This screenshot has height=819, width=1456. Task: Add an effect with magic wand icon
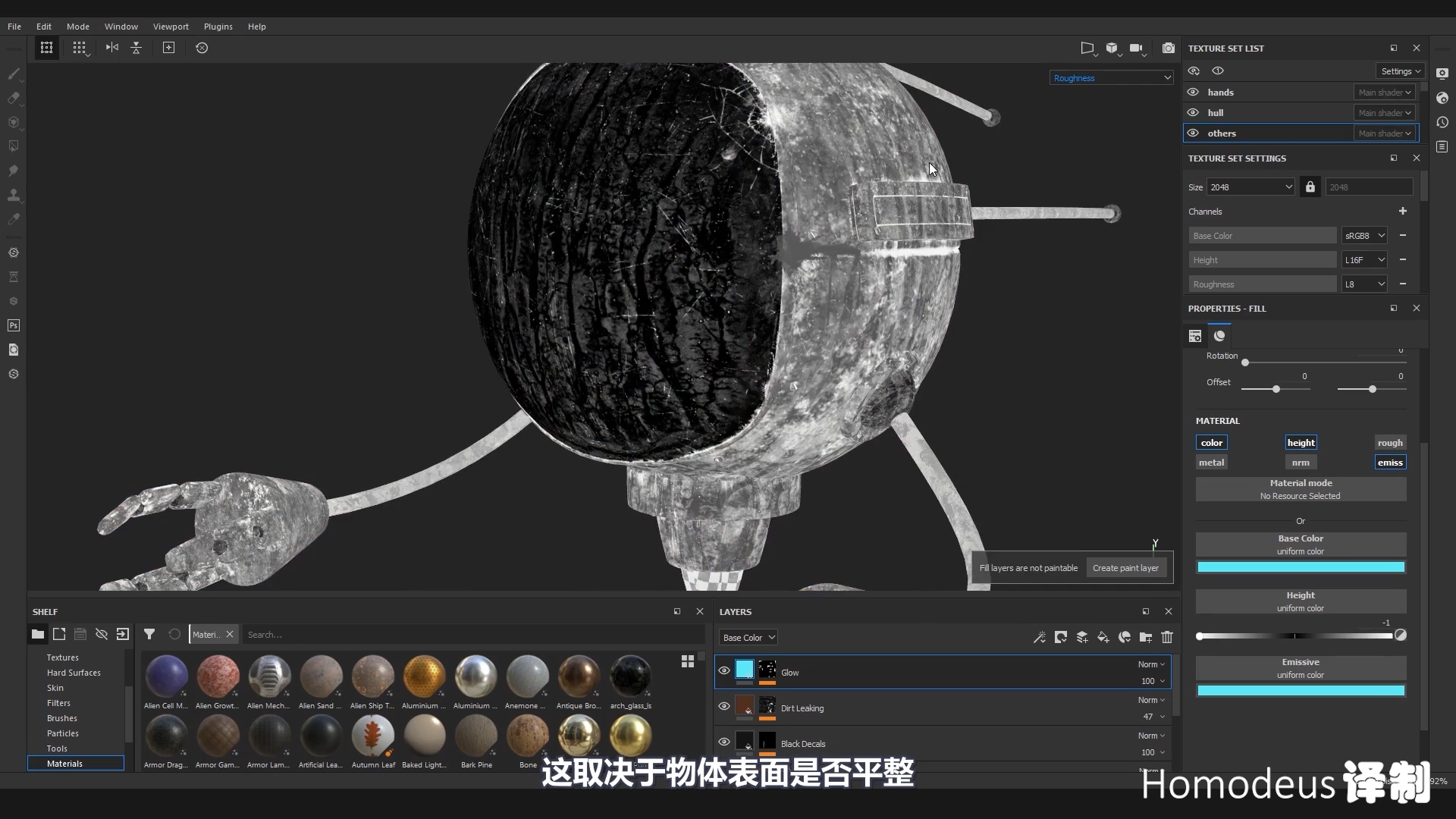click(1040, 637)
